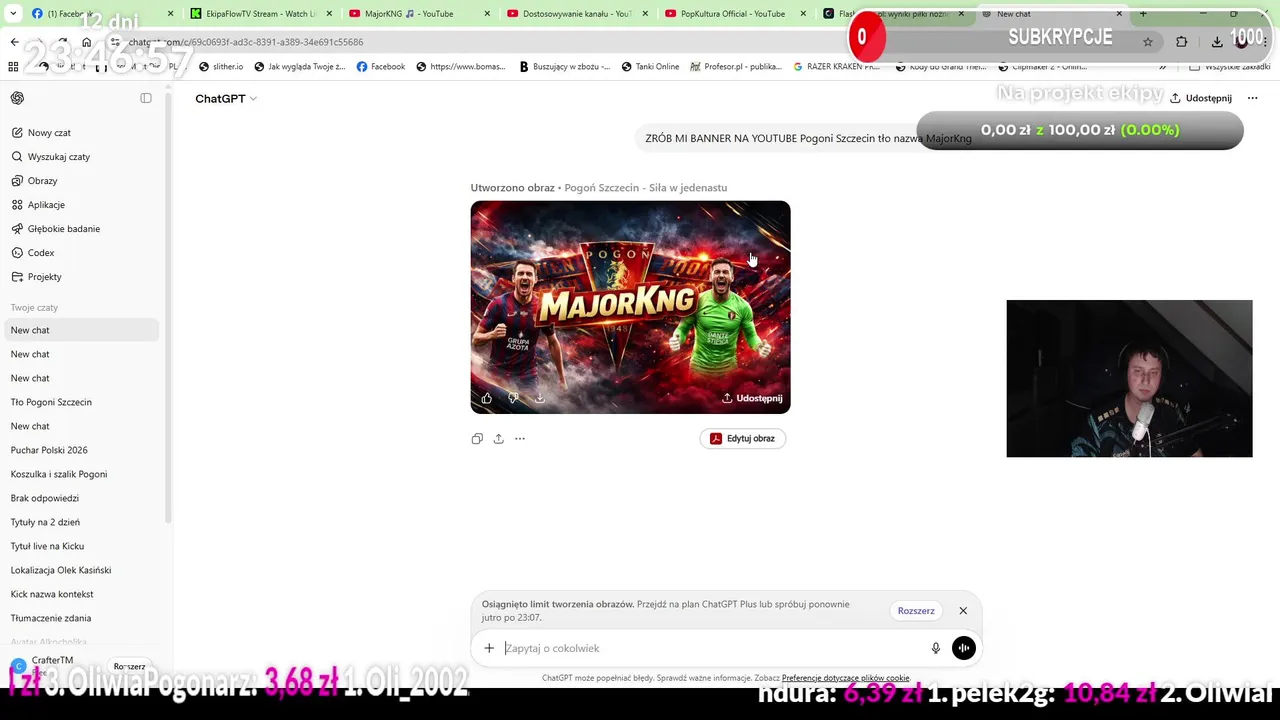Open Projekty in the sidebar
Image resolution: width=1280 pixels, height=720 pixels.
click(83, 276)
